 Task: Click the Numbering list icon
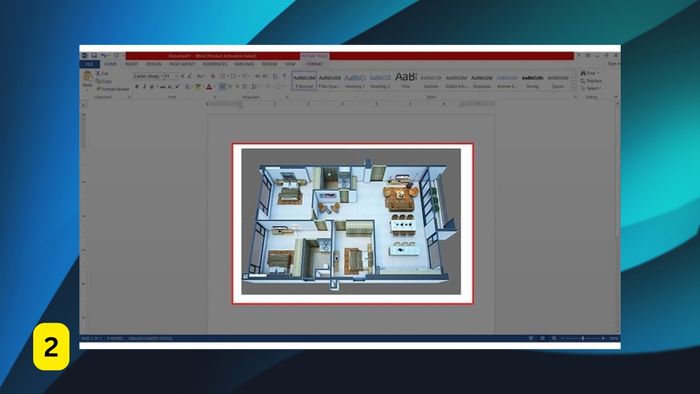click(233, 76)
